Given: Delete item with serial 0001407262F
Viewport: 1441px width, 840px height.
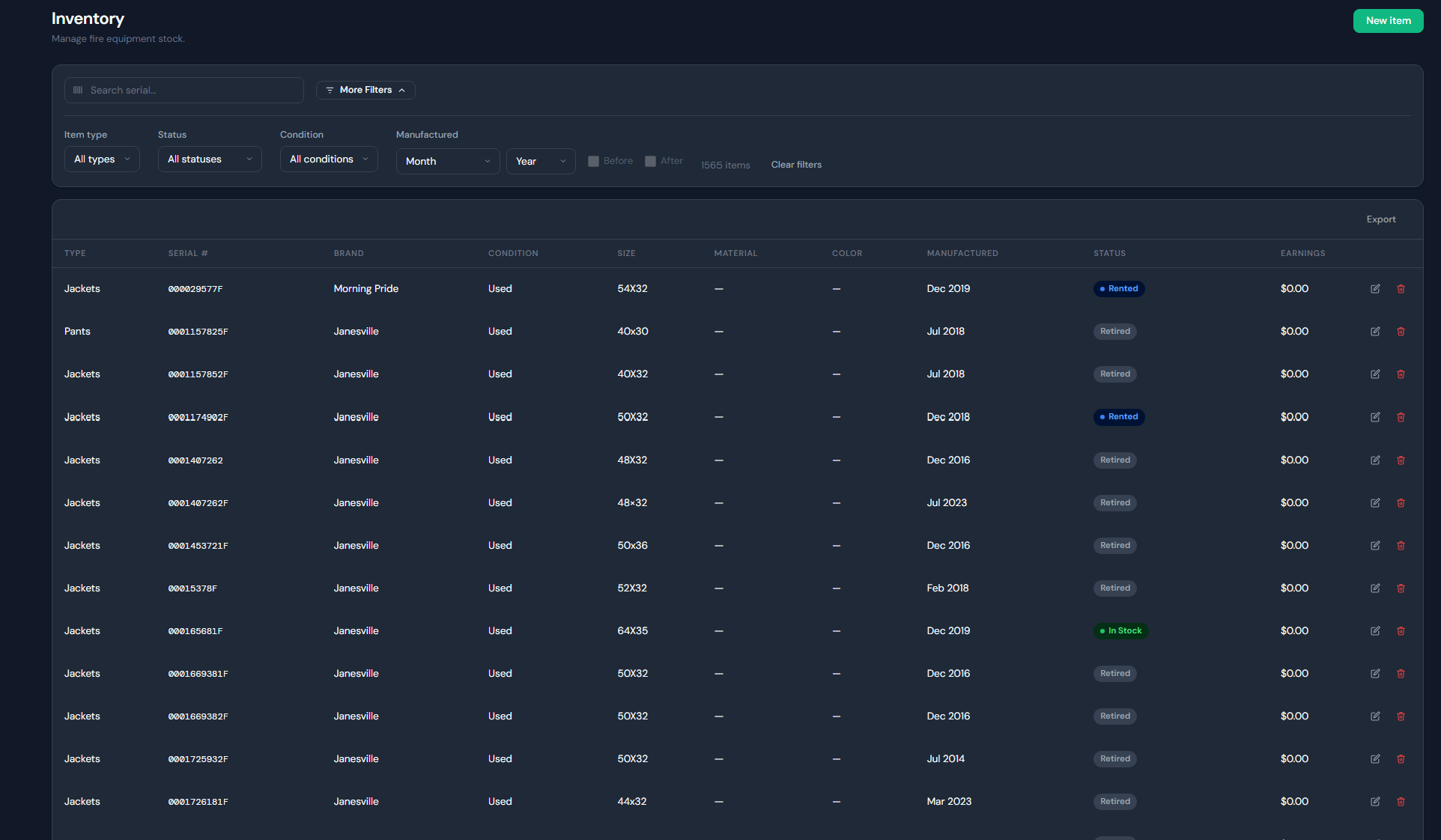Looking at the screenshot, I should [x=1401, y=503].
